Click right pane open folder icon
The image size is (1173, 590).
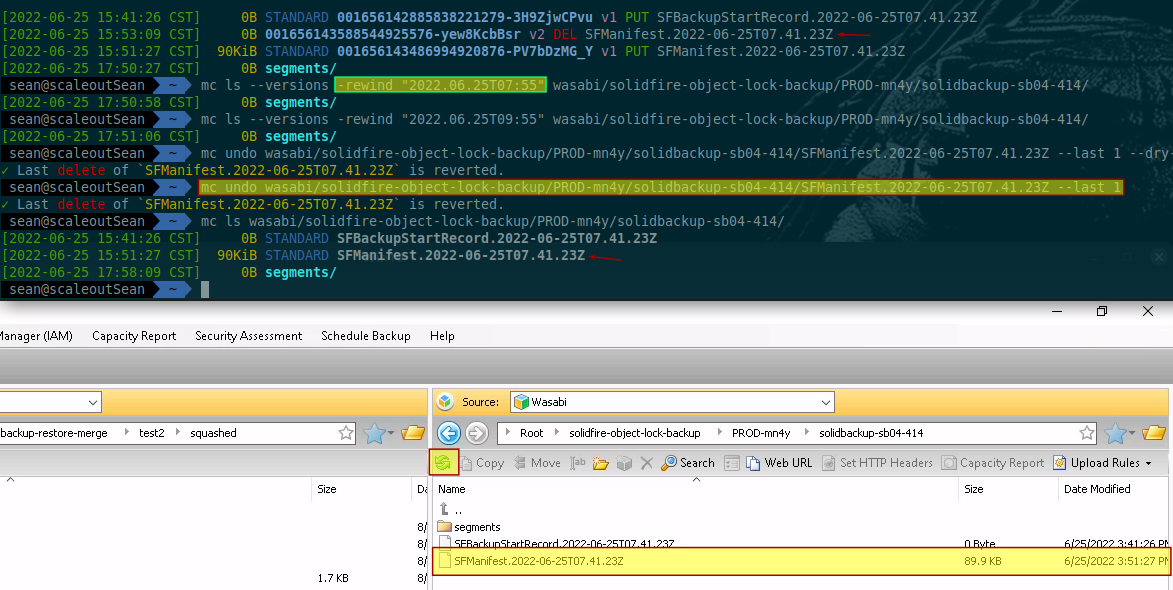coord(1154,433)
